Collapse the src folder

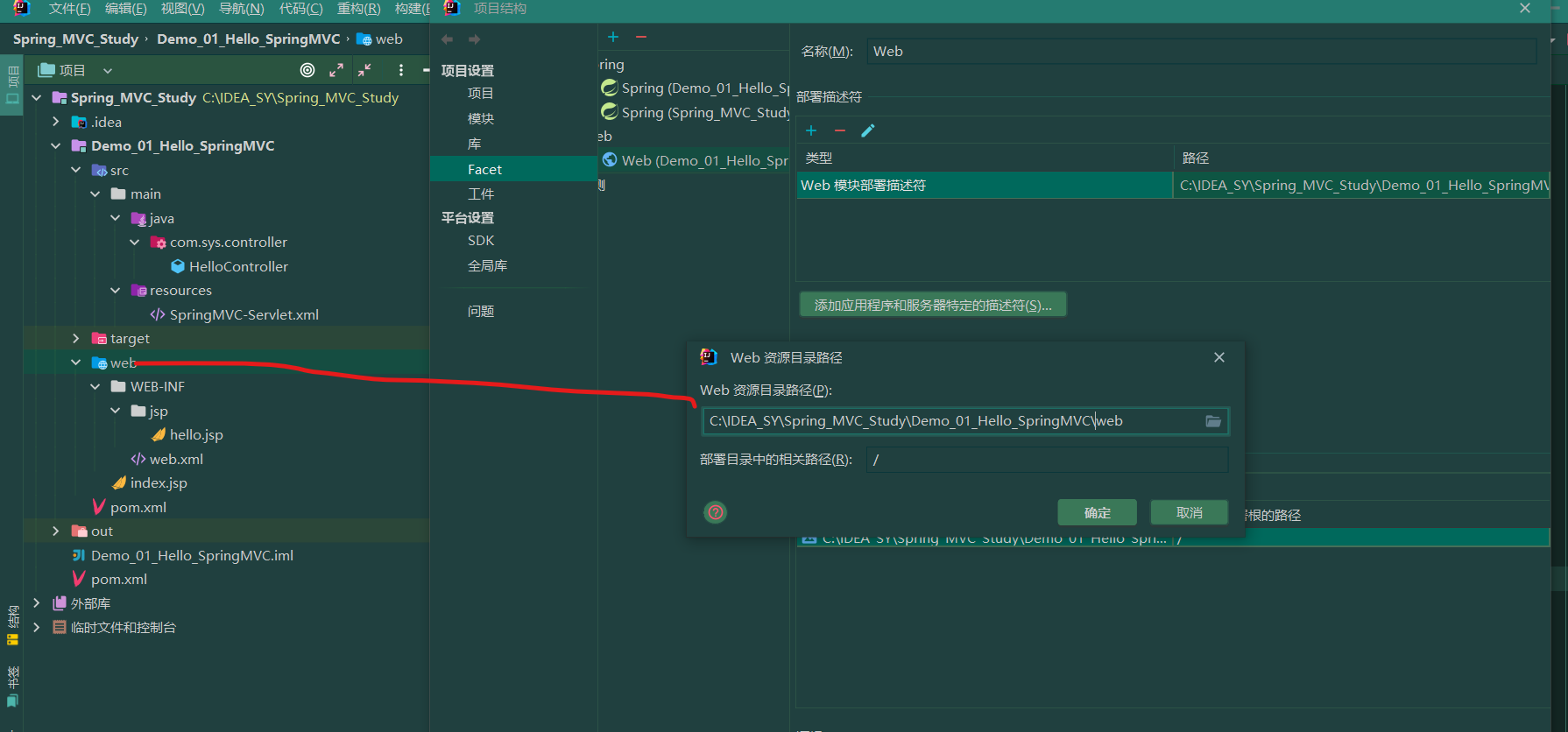point(76,170)
